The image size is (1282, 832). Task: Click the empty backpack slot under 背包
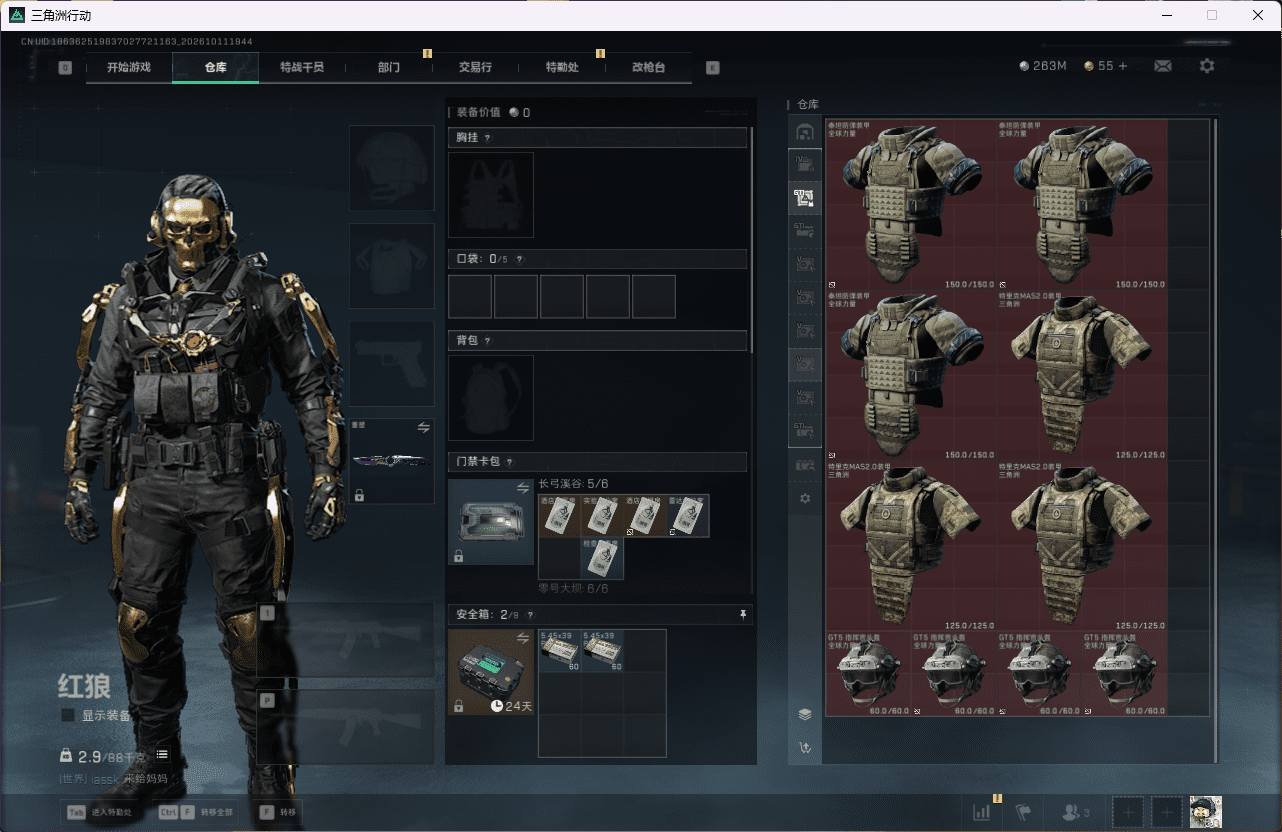[x=491, y=397]
